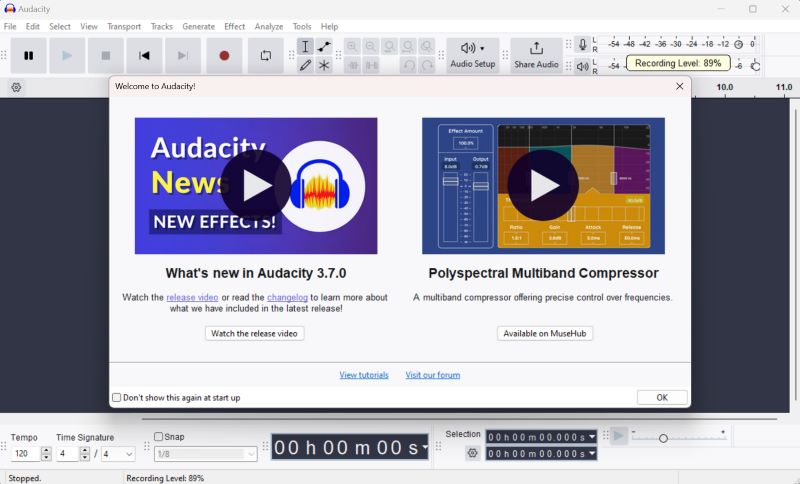Click the Silence audio selection icon

(x=371, y=65)
